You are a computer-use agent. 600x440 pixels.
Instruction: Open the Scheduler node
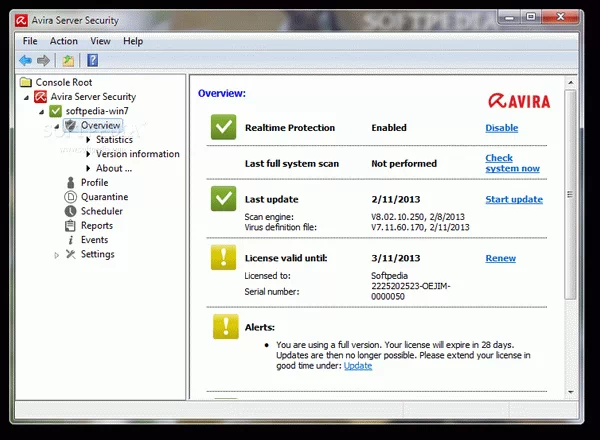(102, 211)
